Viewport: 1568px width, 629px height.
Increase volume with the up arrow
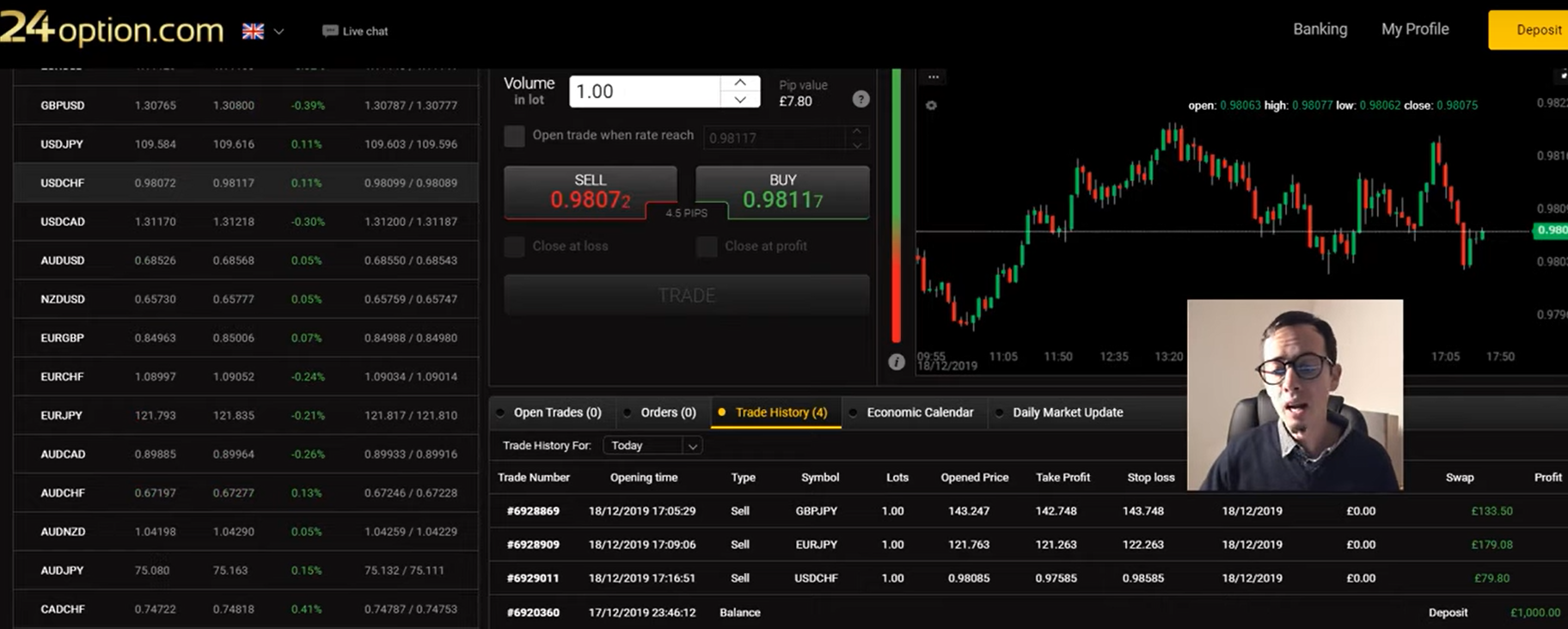pyautogui.click(x=740, y=82)
